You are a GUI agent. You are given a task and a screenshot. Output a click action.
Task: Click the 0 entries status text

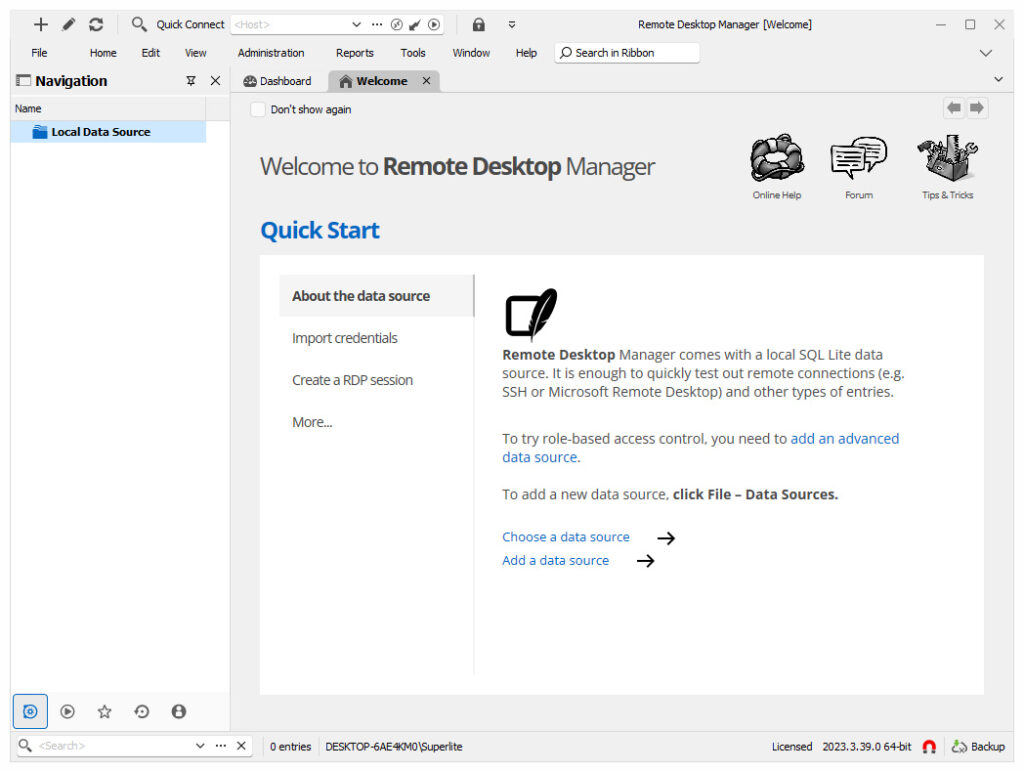click(x=291, y=747)
